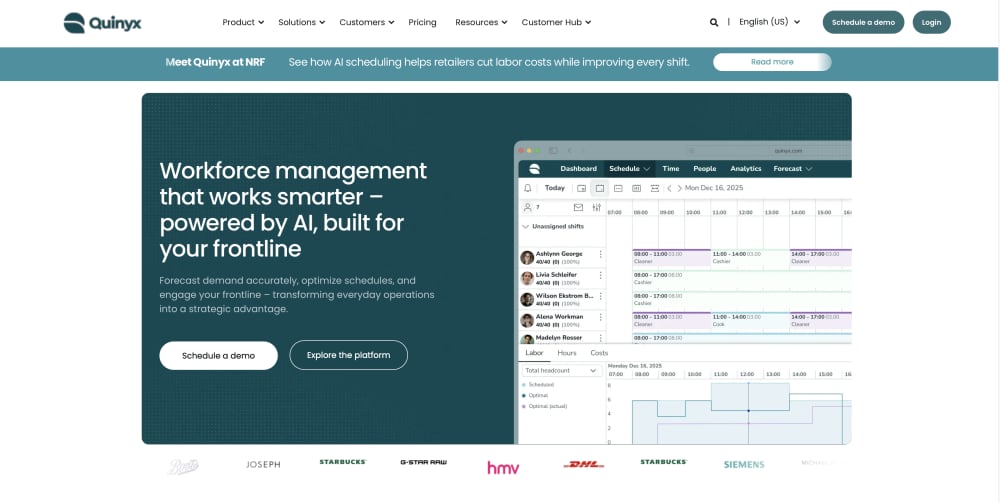The height and width of the screenshot is (503, 1000).
Task: Open the three-dot menu for Alena Workman
Action: [x=600, y=317]
